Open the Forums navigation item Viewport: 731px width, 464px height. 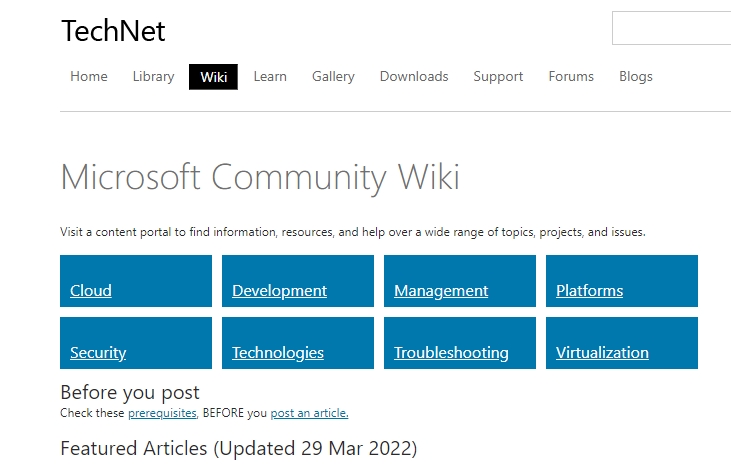[x=571, y=76]
